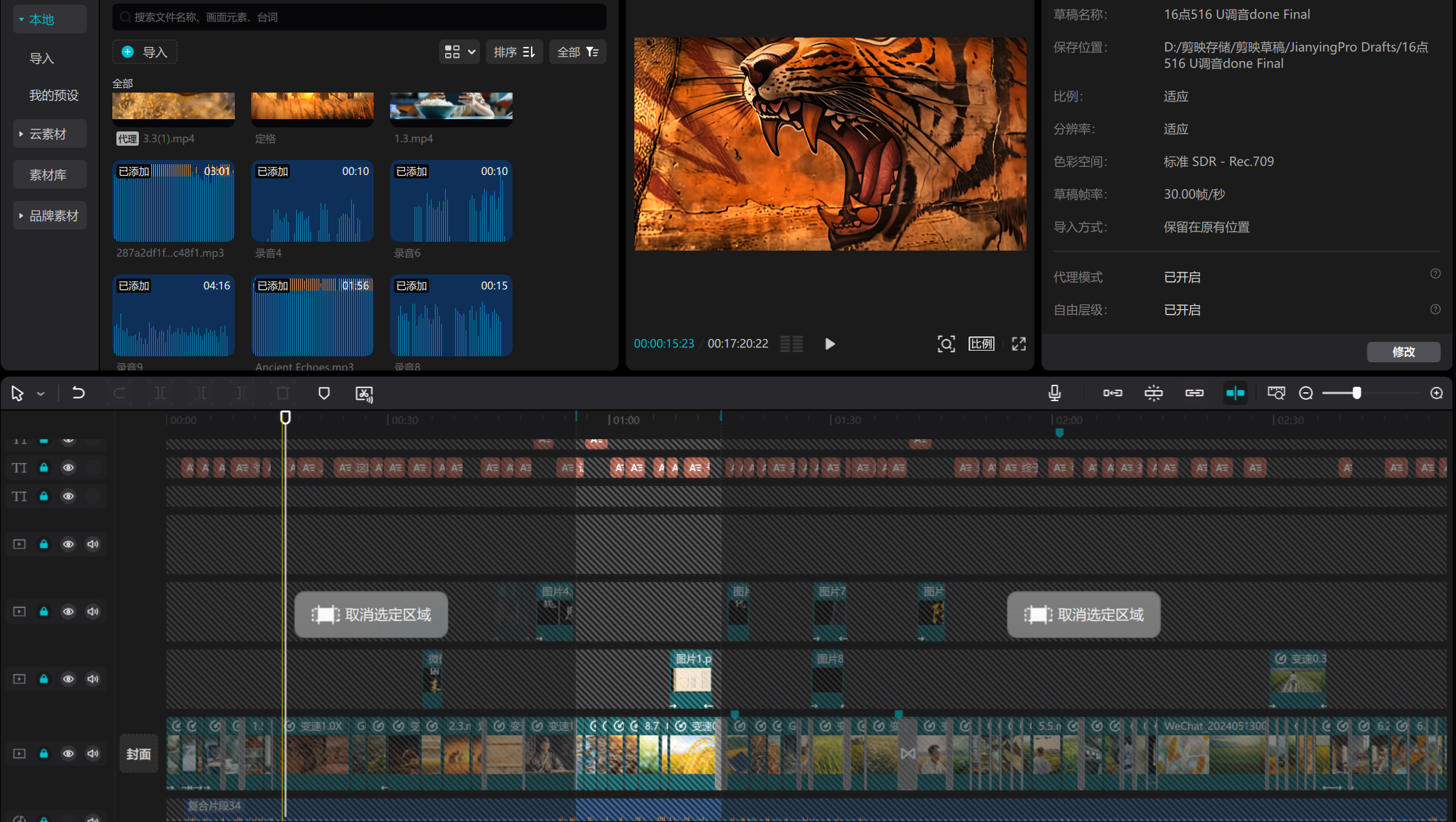Viewport: 1456px width, 822px height.
Task: Click the playhead handle on the ruler
Action: [x=285, y=417]
